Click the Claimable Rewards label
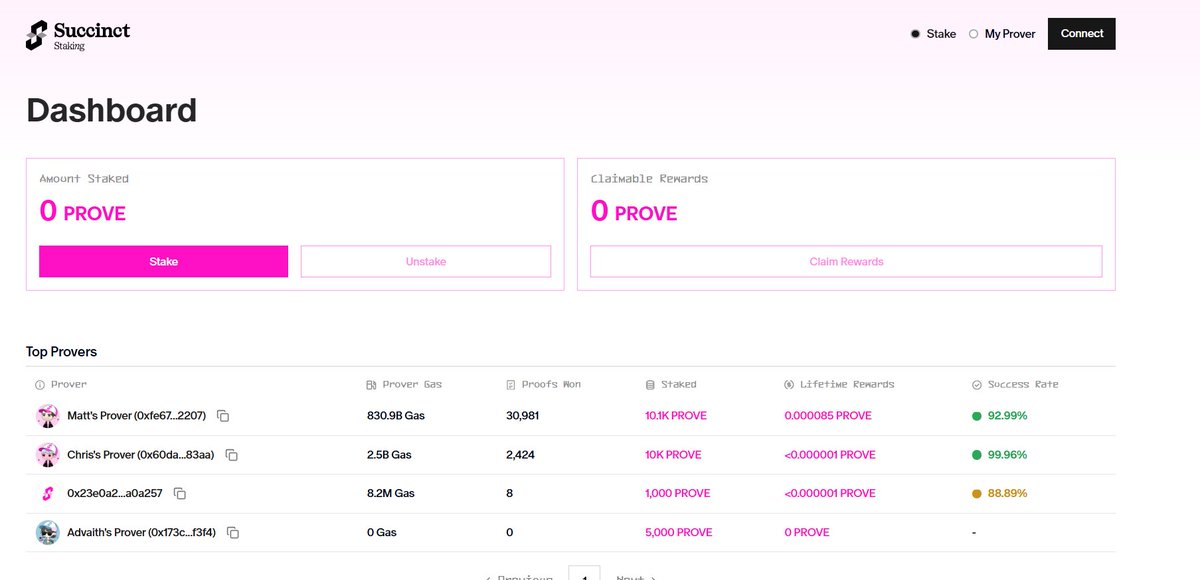The height and width of the screenshot is (580, 1200). pos(649,179)
